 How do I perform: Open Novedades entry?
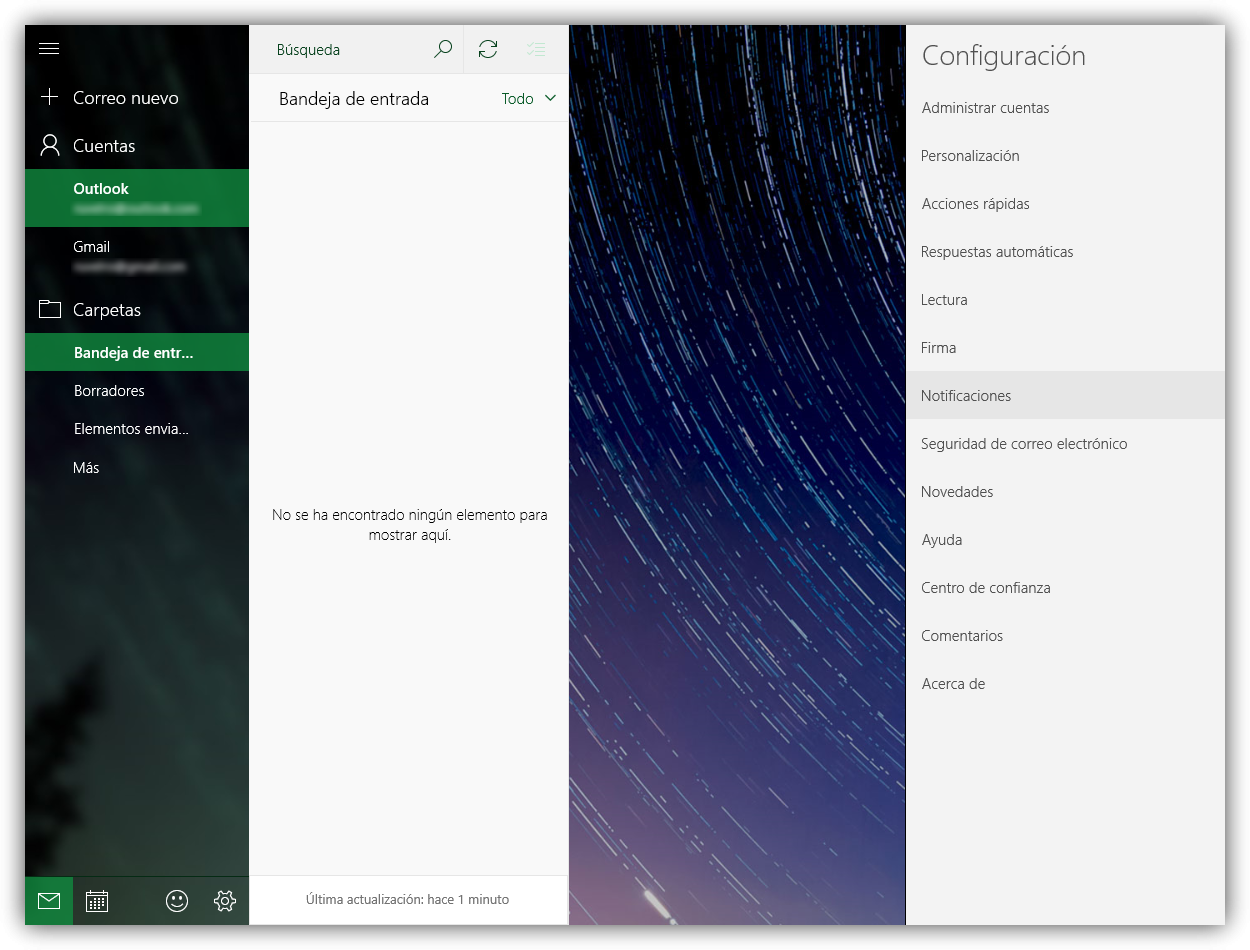tap(1065, 492)
